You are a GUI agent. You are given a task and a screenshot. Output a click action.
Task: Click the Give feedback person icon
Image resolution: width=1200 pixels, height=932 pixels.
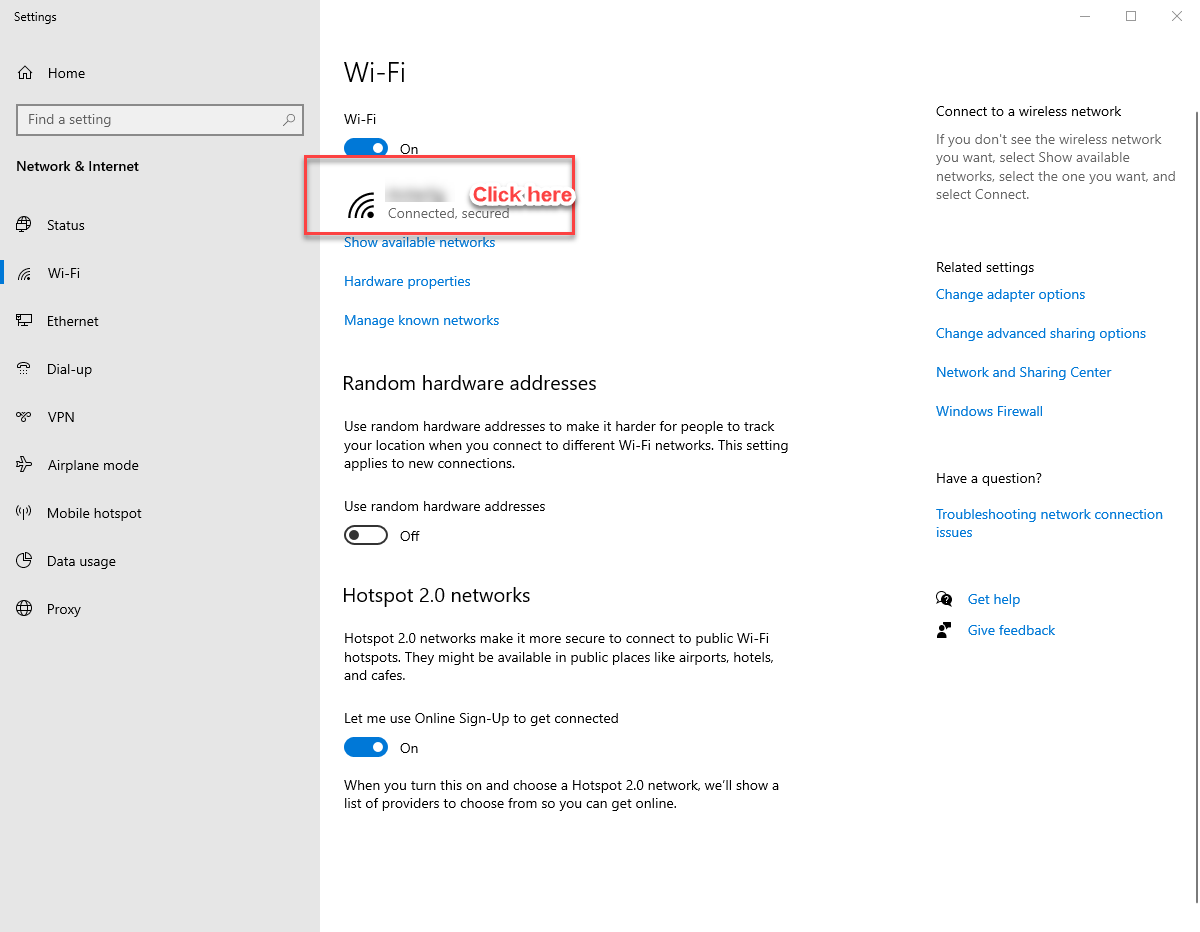[x=944, y=630]
